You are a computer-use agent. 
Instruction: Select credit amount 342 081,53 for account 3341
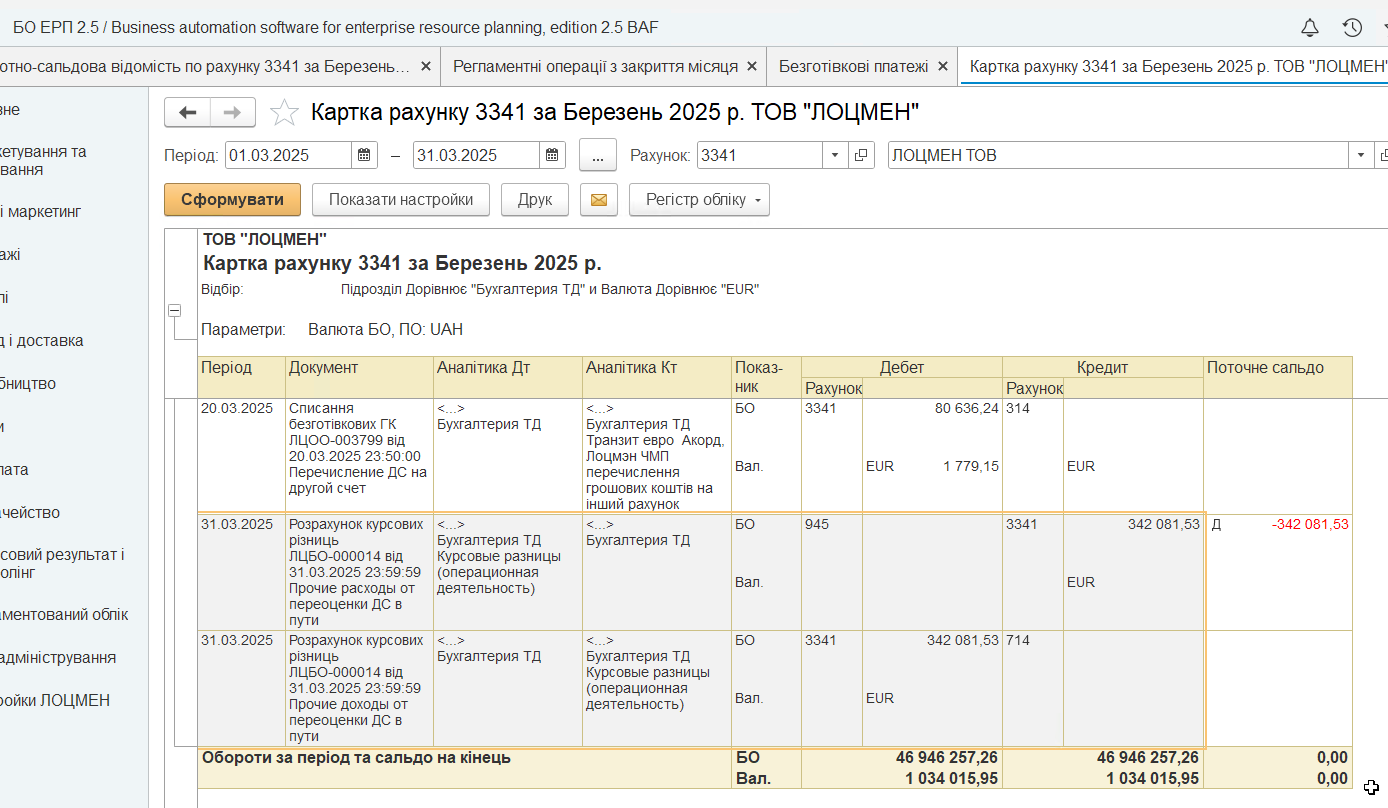coord(1163,524)
